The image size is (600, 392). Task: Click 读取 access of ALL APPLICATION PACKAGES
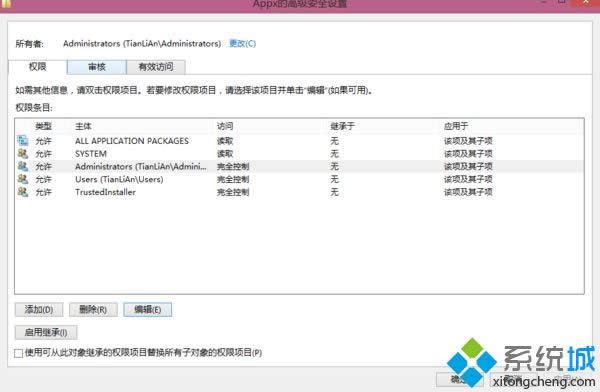(x=225, y=141)
